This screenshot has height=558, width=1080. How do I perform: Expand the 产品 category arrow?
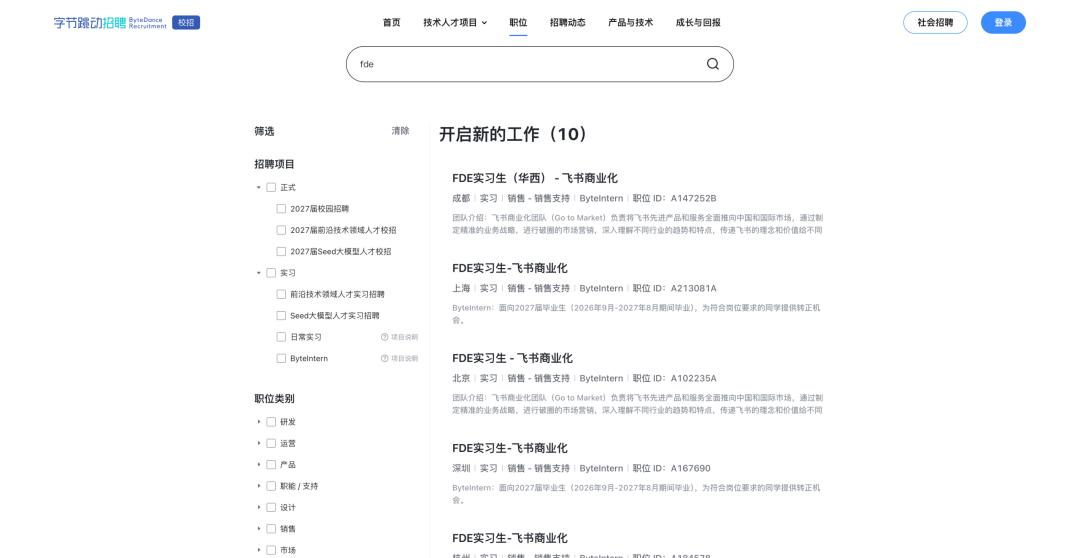tap(259, 464)
